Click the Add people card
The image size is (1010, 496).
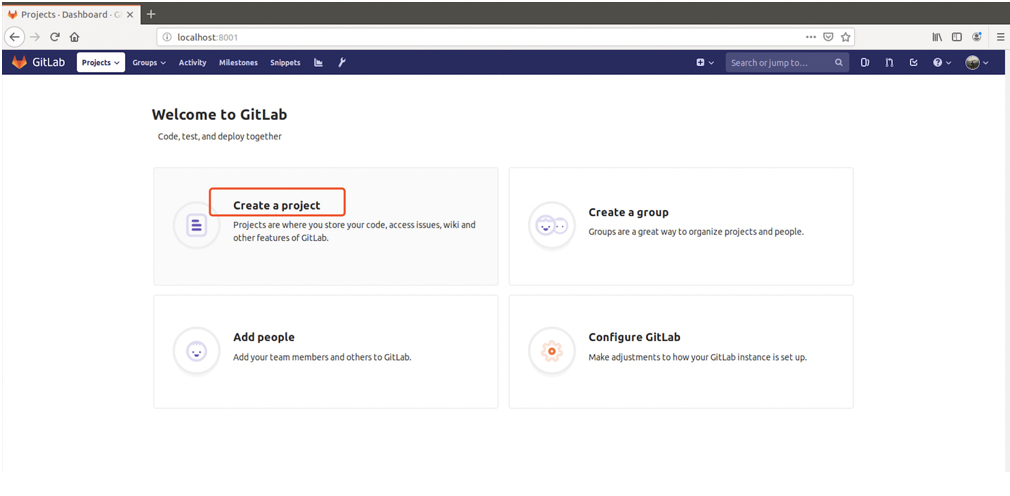coord(325,351)
